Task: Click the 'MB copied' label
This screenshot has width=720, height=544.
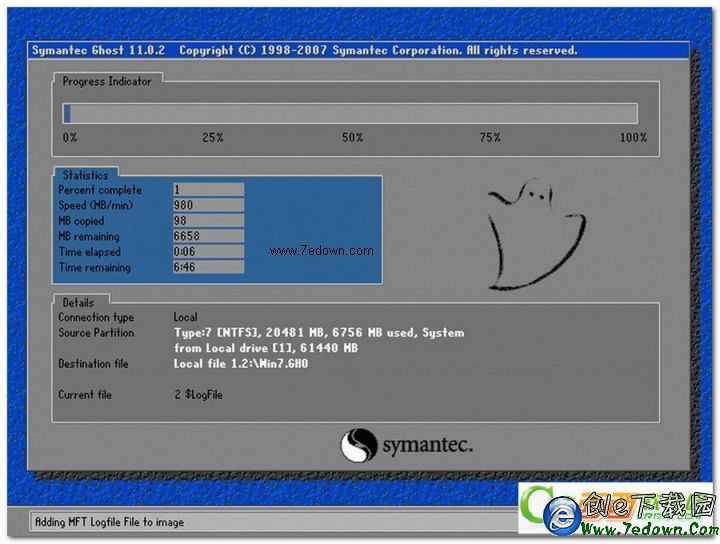Action: click(81, 221)
